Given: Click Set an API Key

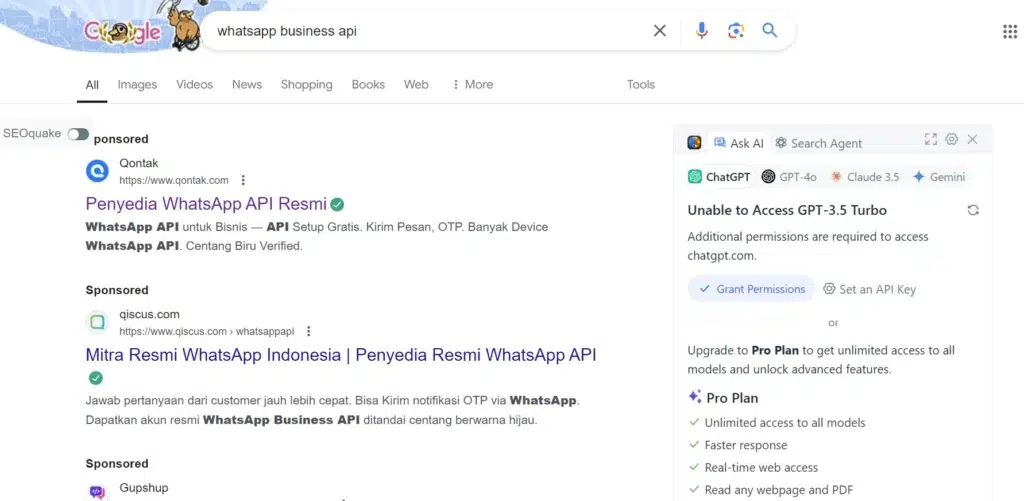Looking at the screenshot, I should 869,289.
